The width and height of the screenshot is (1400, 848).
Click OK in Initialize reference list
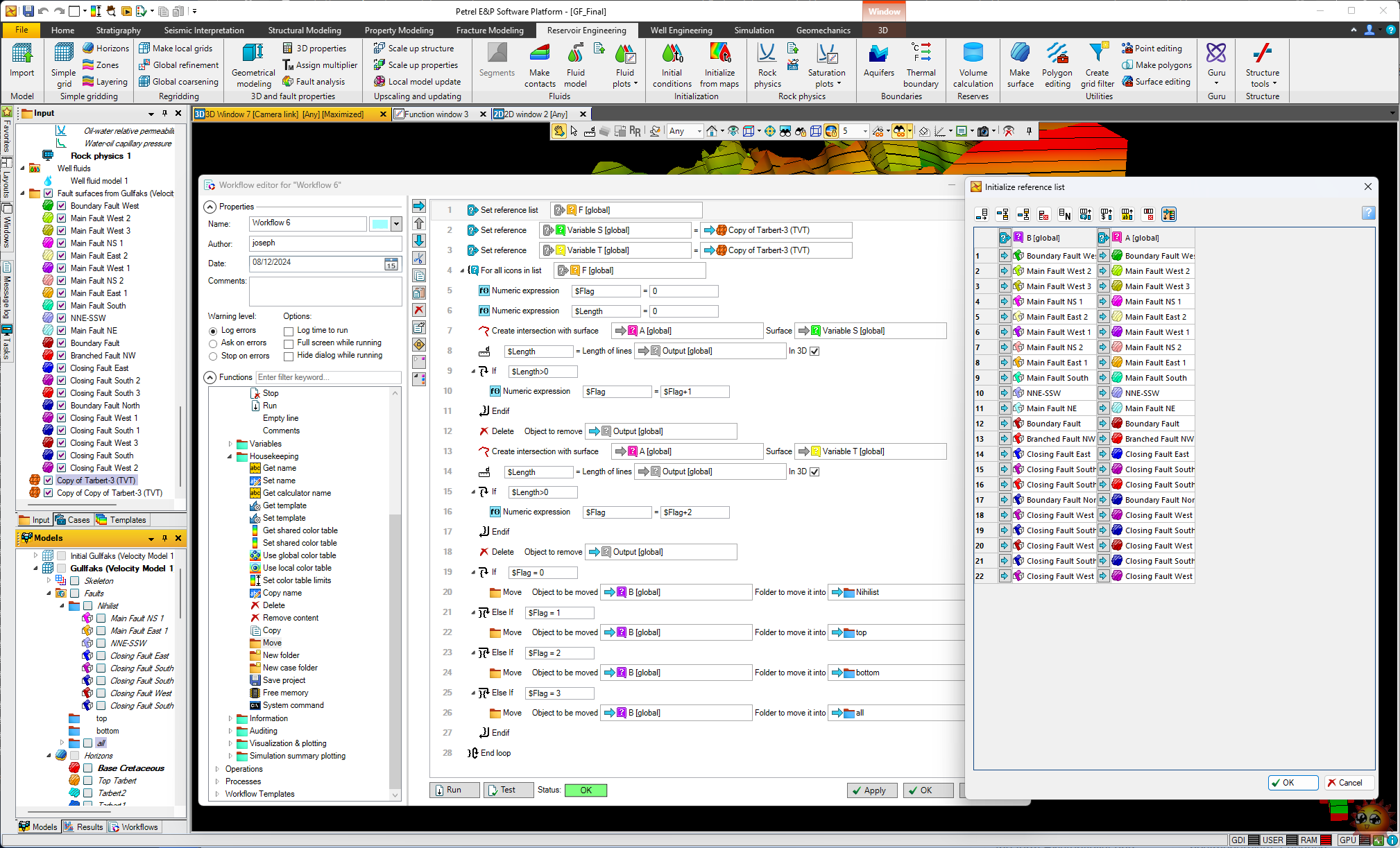1293,783
